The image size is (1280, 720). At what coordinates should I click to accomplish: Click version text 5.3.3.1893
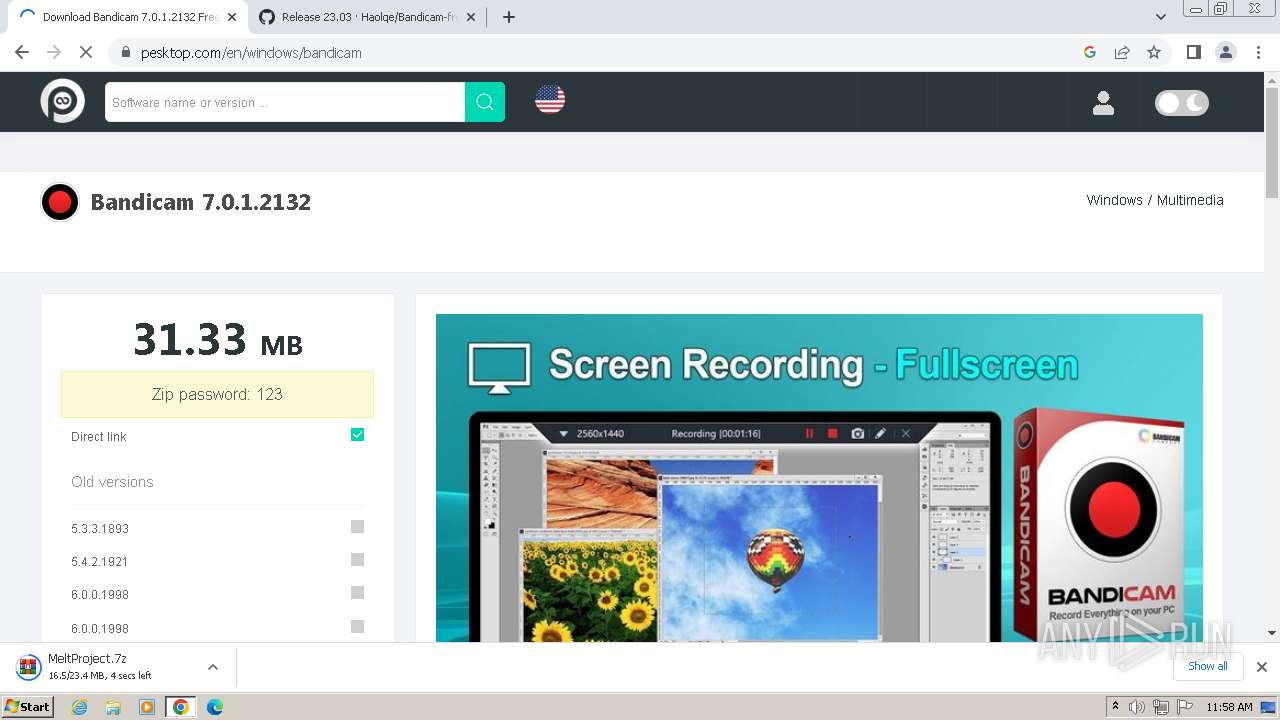pos(100,529)
